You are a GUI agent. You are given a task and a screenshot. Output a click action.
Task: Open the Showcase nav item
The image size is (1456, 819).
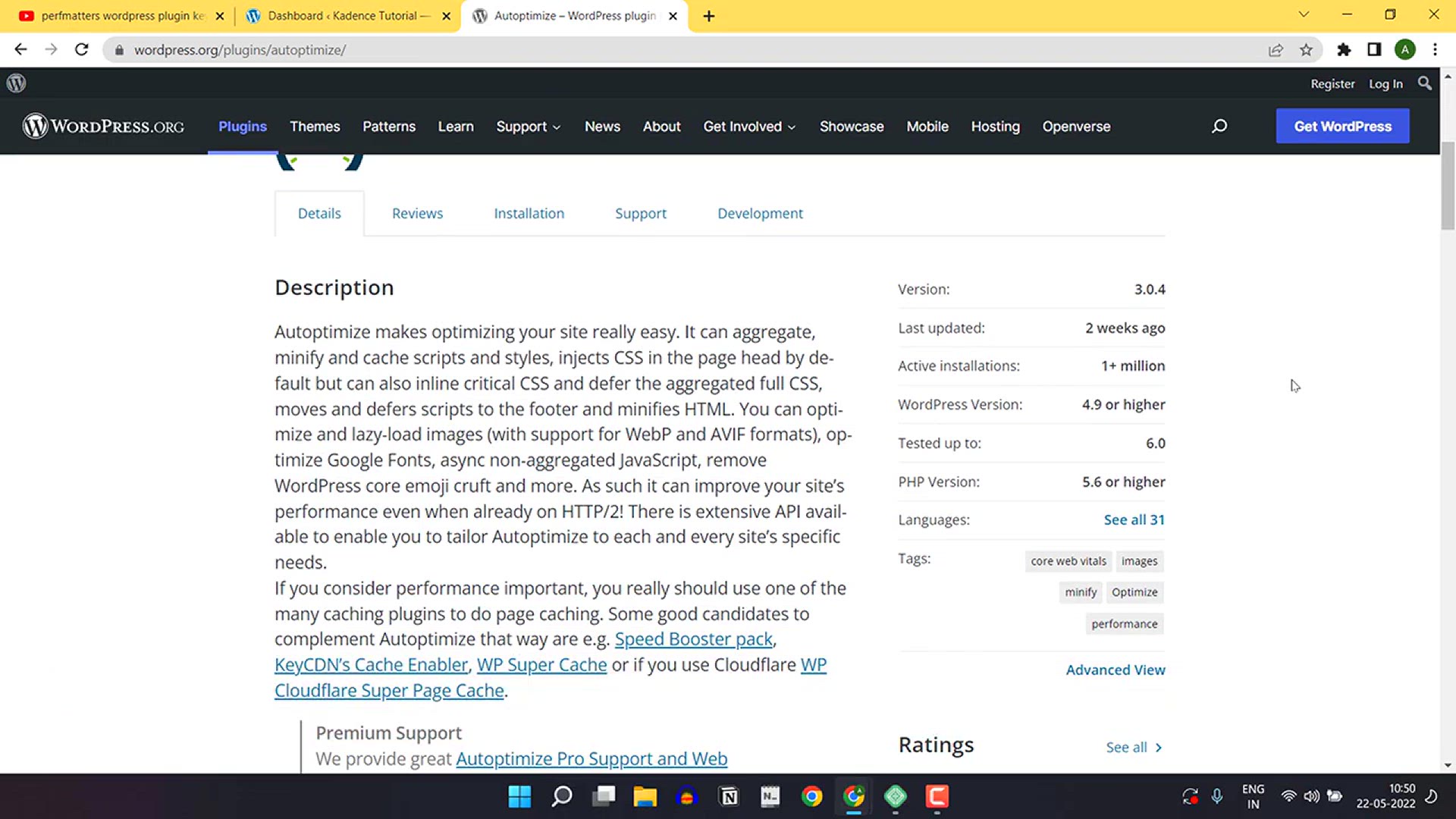[852, 127]
